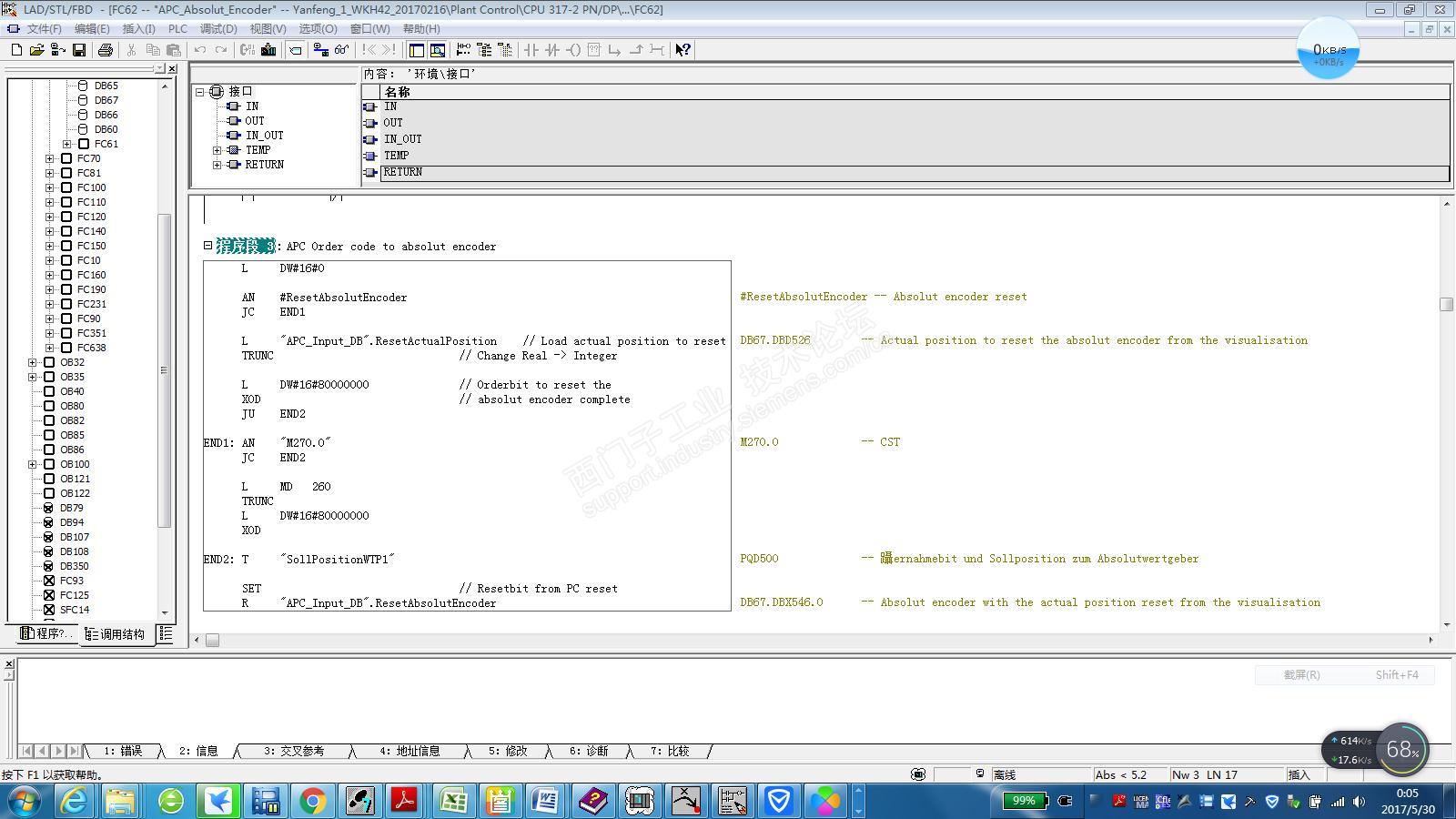Viewport: 1456px width, 819px height.
Task: Select OB121 in the block tree
Action: pos(75,479)
